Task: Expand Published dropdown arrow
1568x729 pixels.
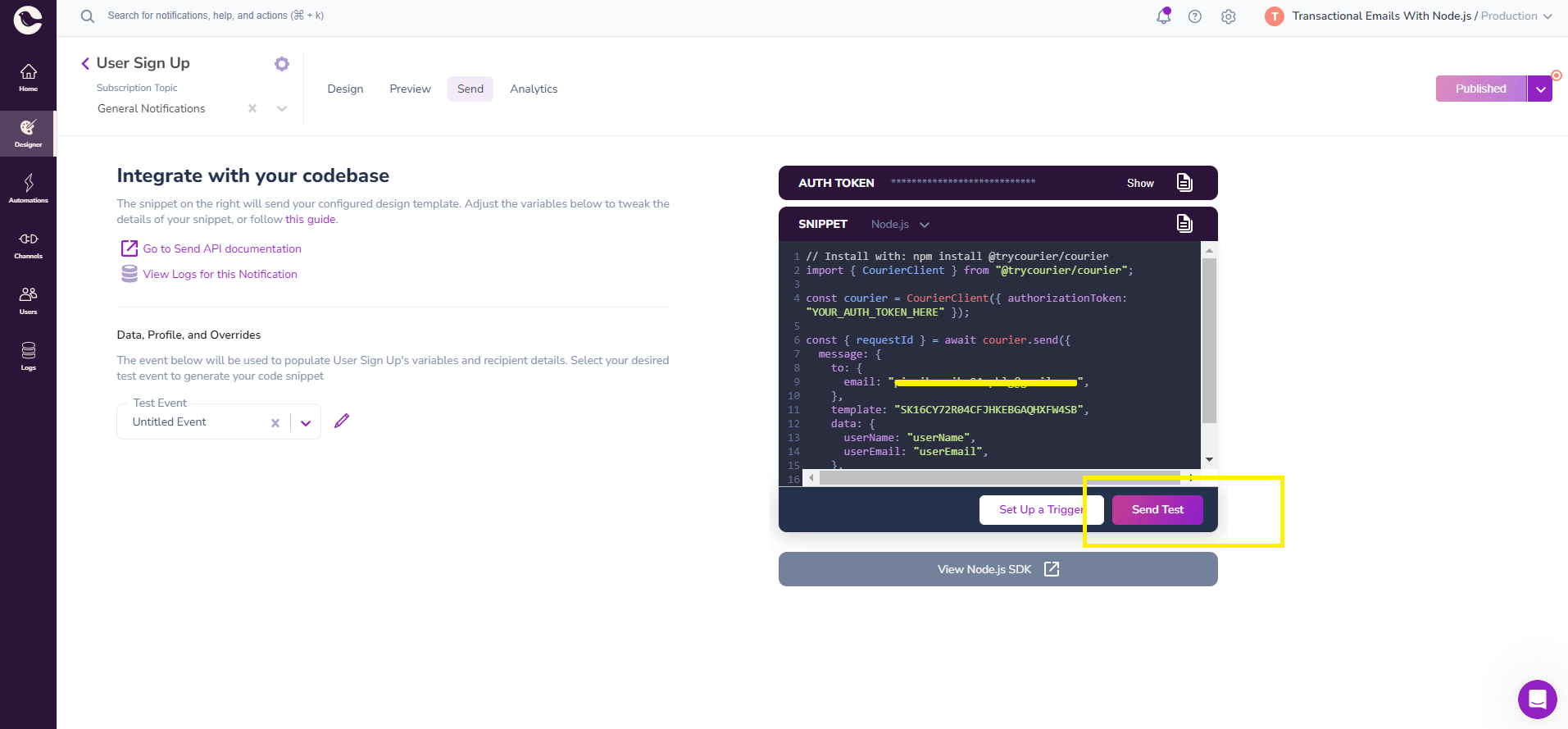Action: point(1540,89)
